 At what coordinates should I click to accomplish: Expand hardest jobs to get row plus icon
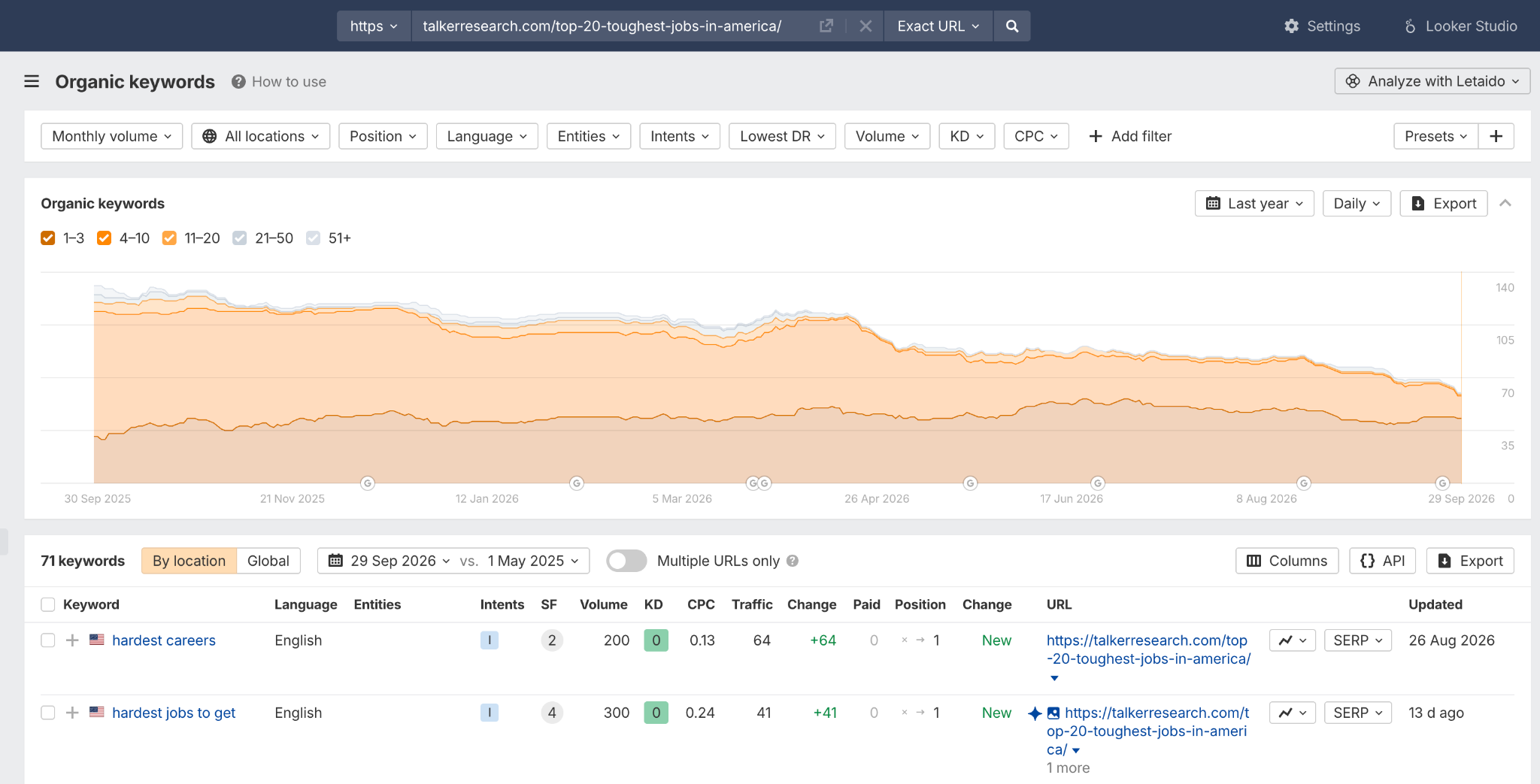point(72,713)
